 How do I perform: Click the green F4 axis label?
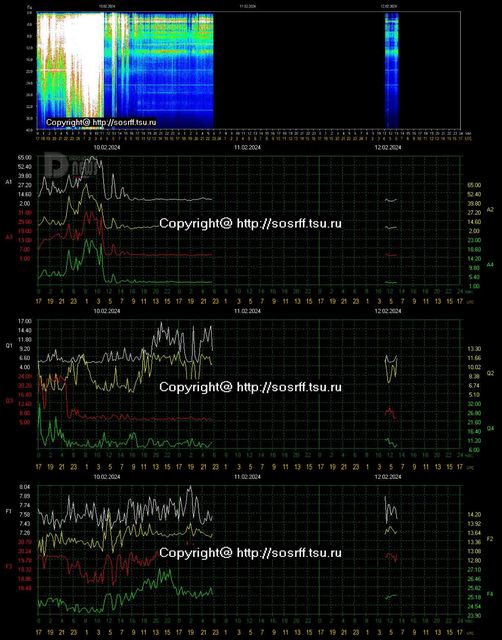pos(490,594)
